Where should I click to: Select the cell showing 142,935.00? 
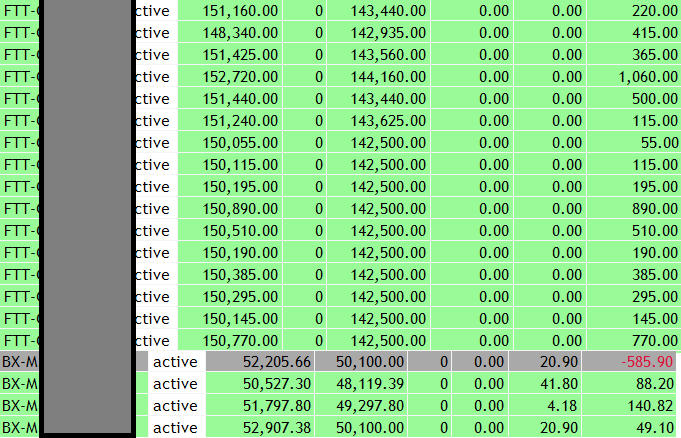(378, 33)
